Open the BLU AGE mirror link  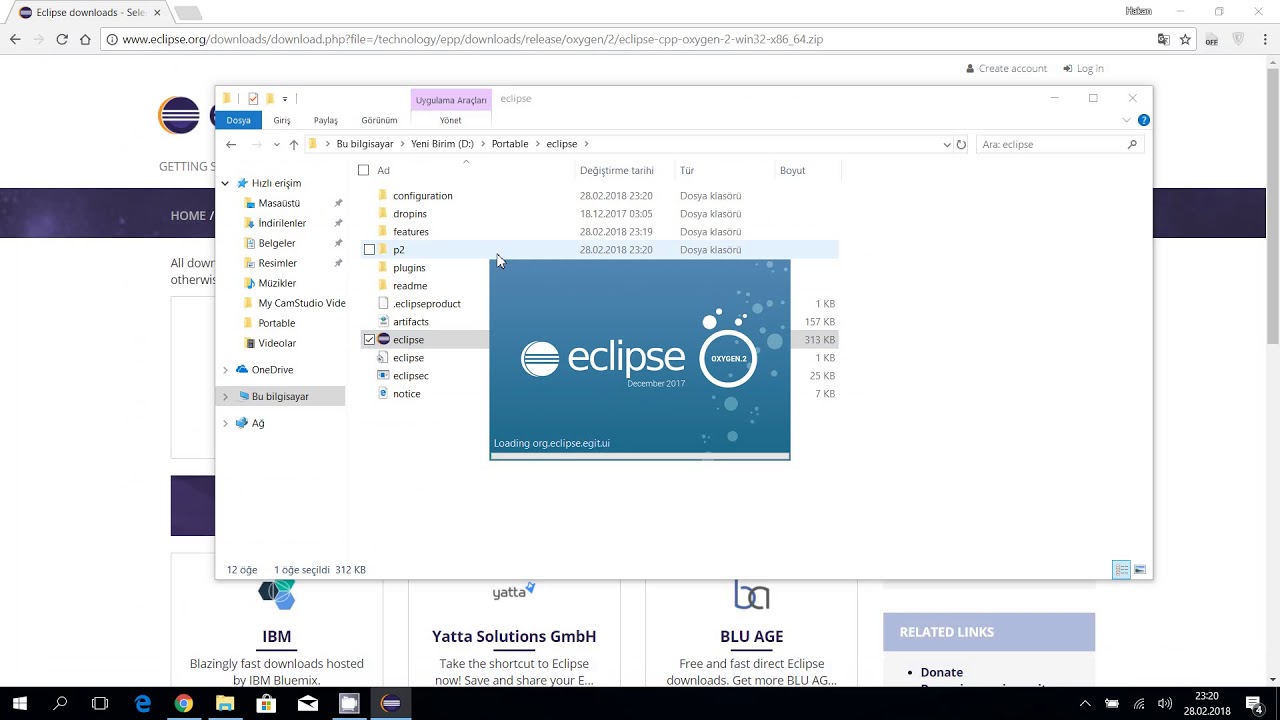click(751, 636)
